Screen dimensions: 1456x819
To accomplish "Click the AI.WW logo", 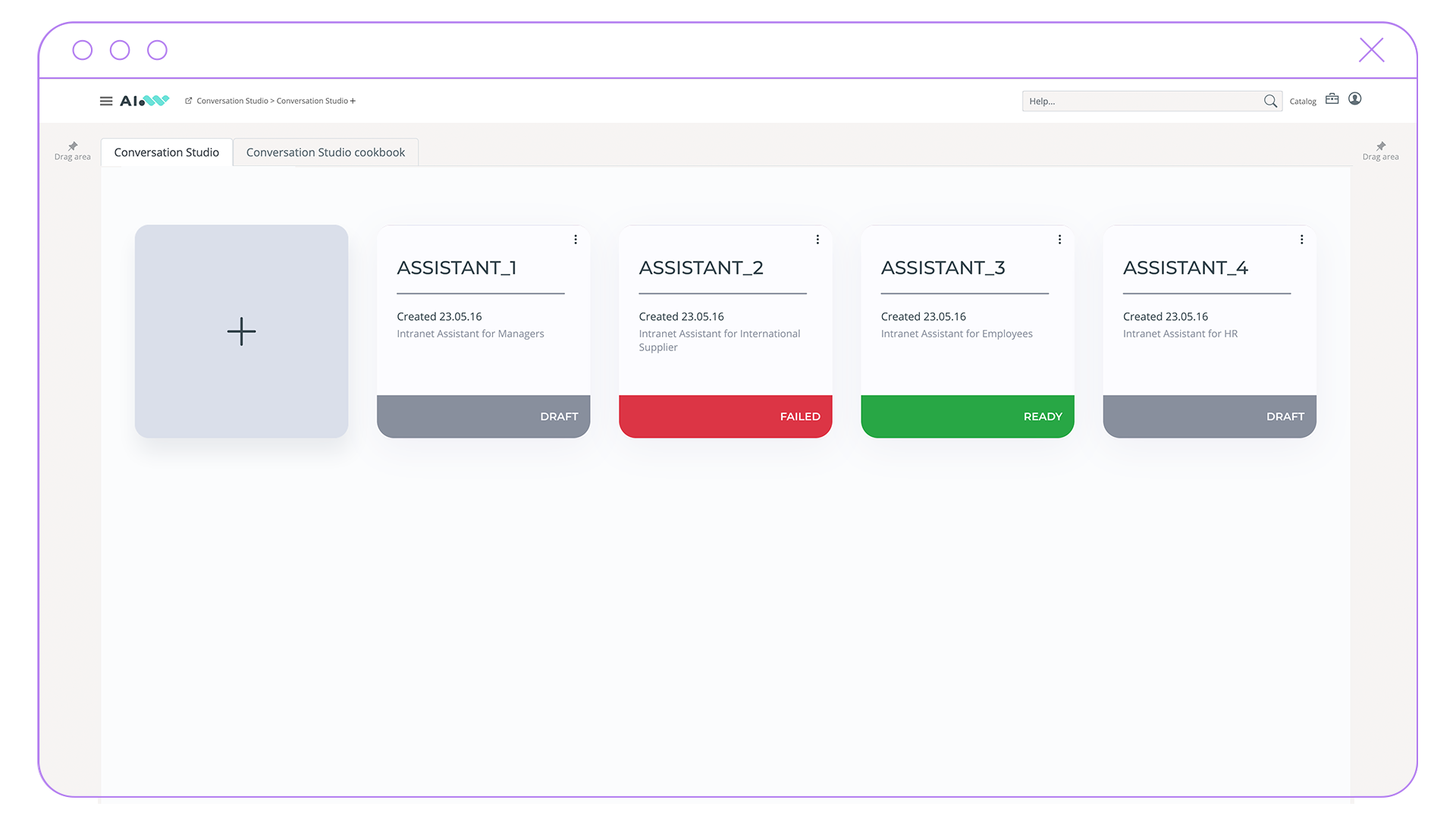I will tap(145, 101).
